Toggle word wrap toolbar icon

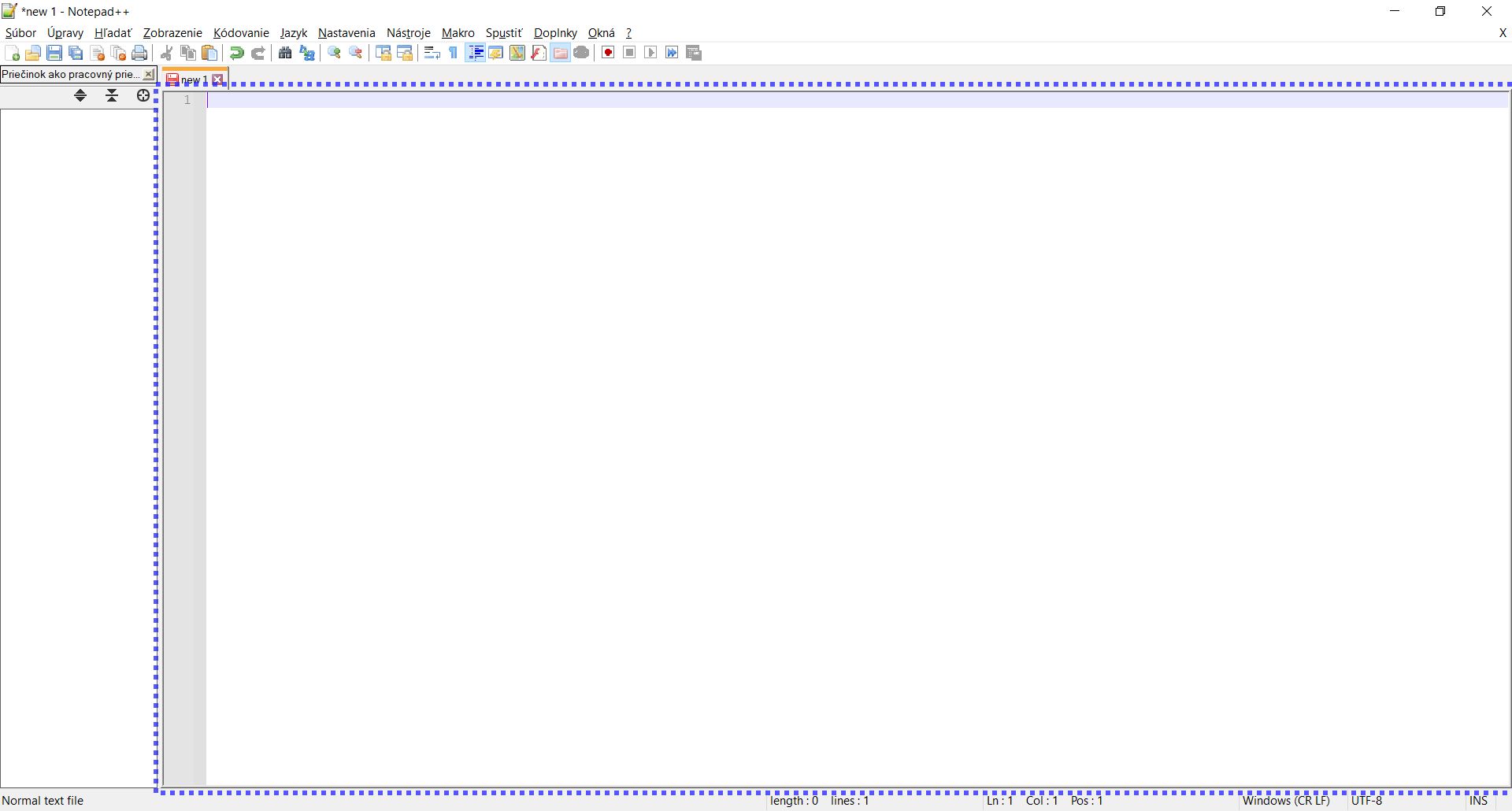pyautogui.click(x=432, y=53)
